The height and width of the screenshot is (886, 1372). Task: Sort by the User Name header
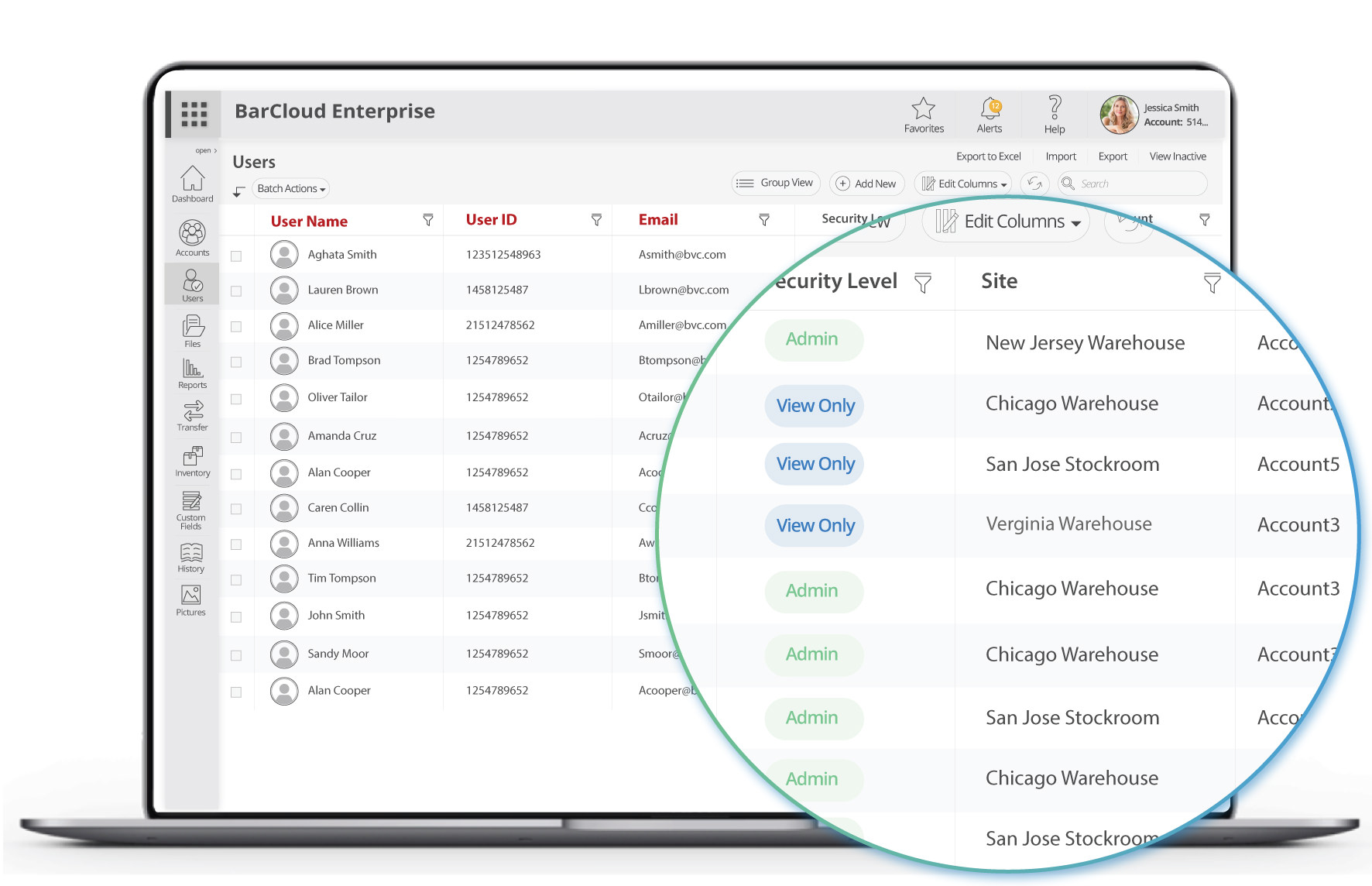click(x=309, y=221)
